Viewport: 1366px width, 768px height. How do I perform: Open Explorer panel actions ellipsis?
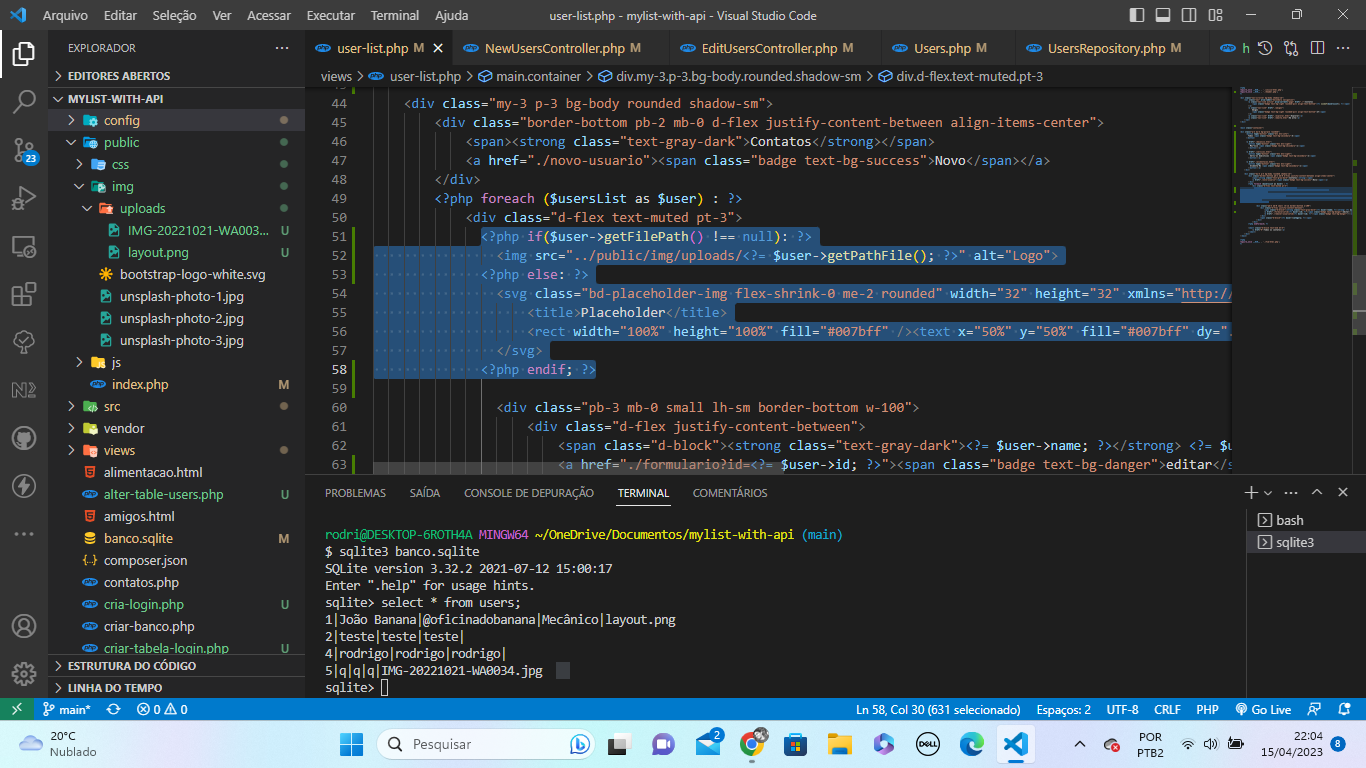click(x=282, y=48)
